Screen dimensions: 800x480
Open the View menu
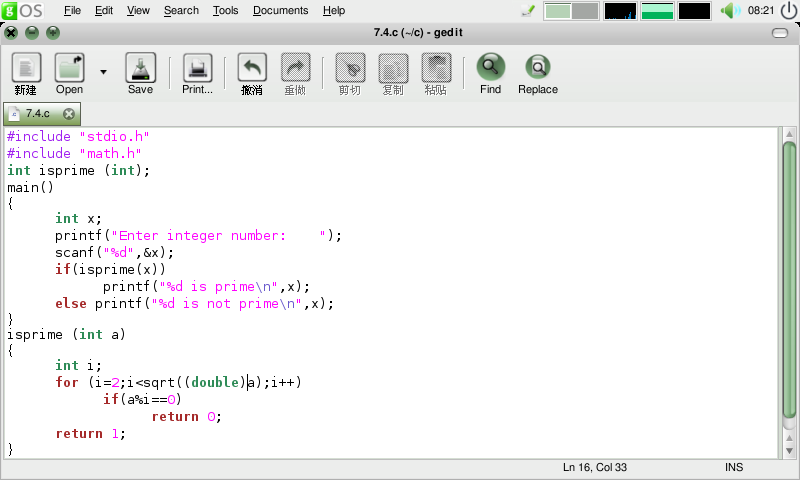click(138, 10)
